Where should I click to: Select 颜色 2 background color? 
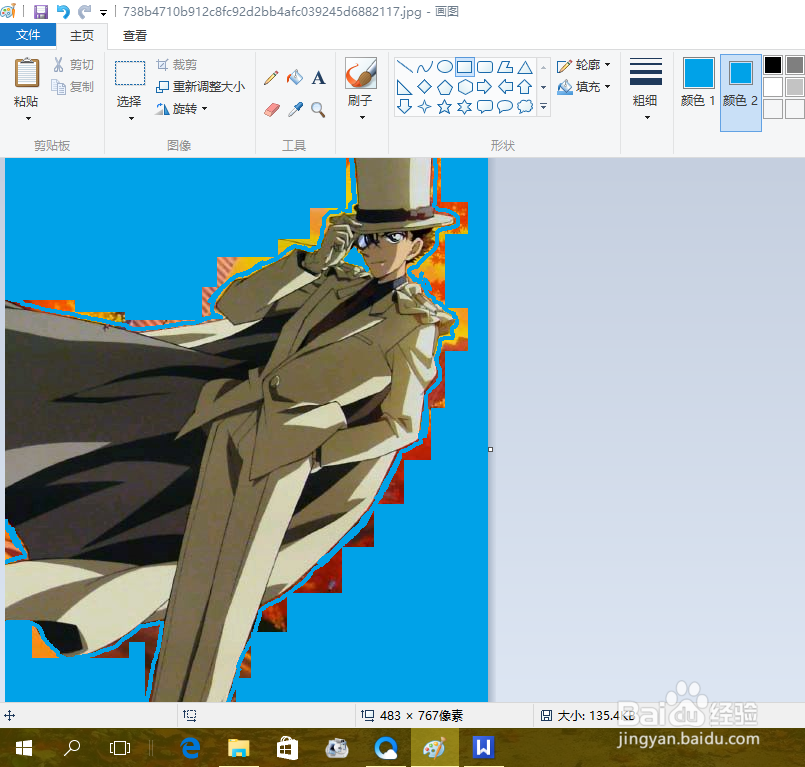741,92
